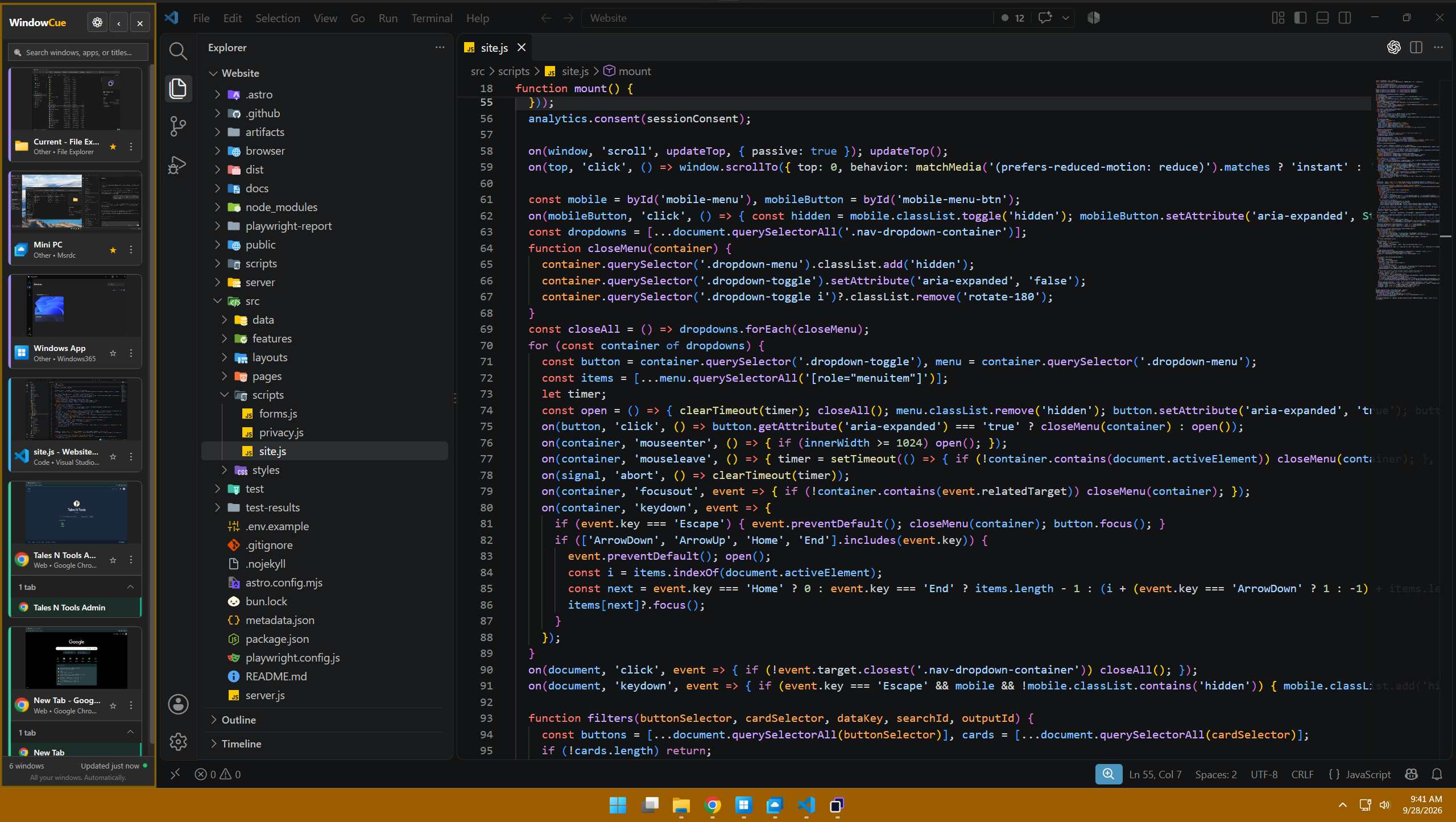Screen dimensions: 1456x822
Task: Open Copilot status icon in status bar
Action: click(1411, 774)
